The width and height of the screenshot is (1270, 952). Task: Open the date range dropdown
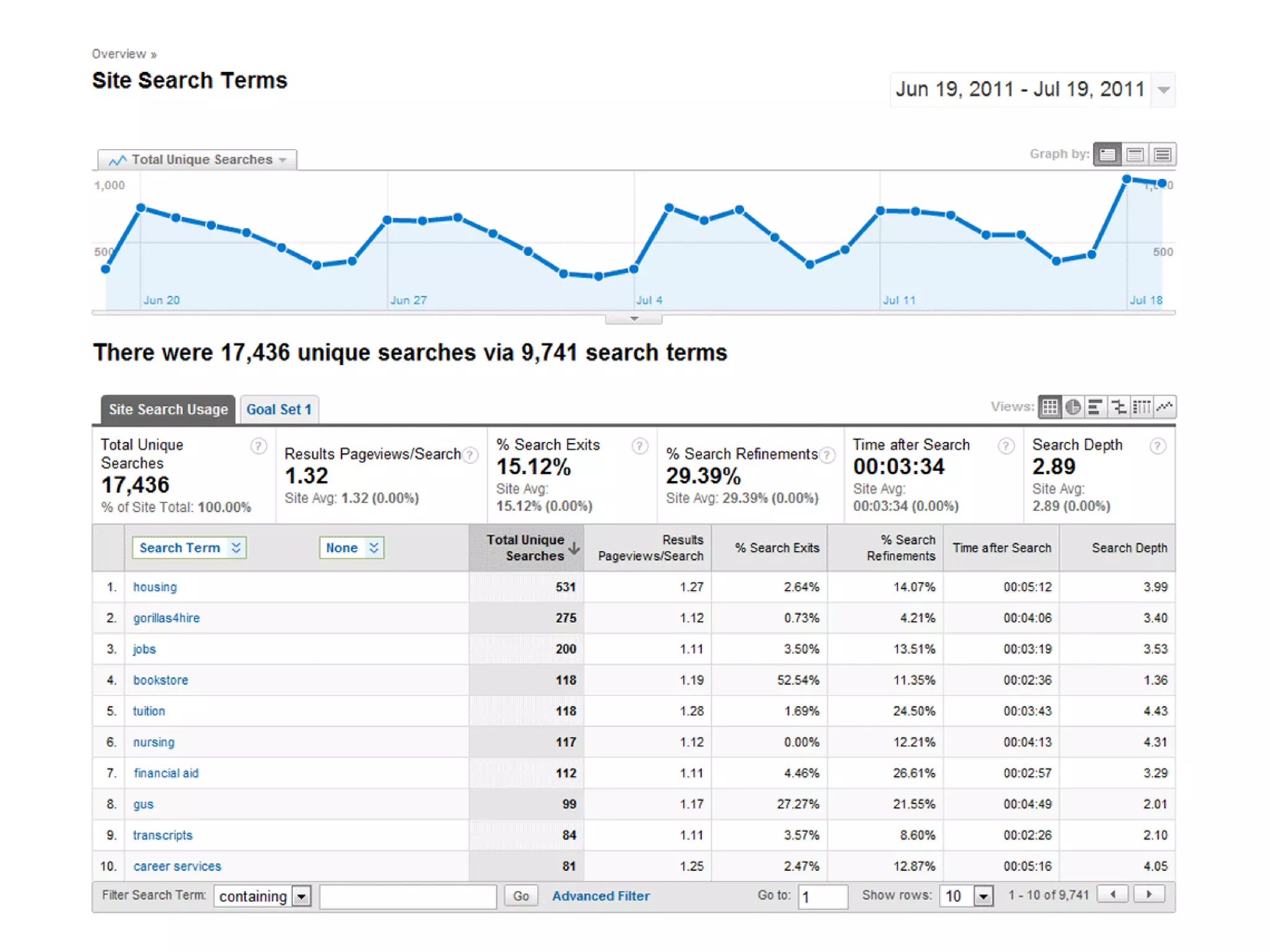(1163, 90)
